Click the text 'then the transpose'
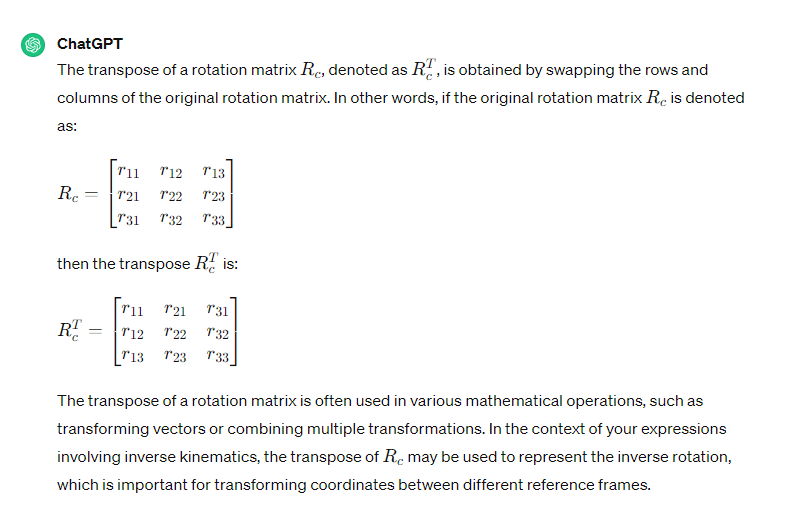 [x=124, y=264]
